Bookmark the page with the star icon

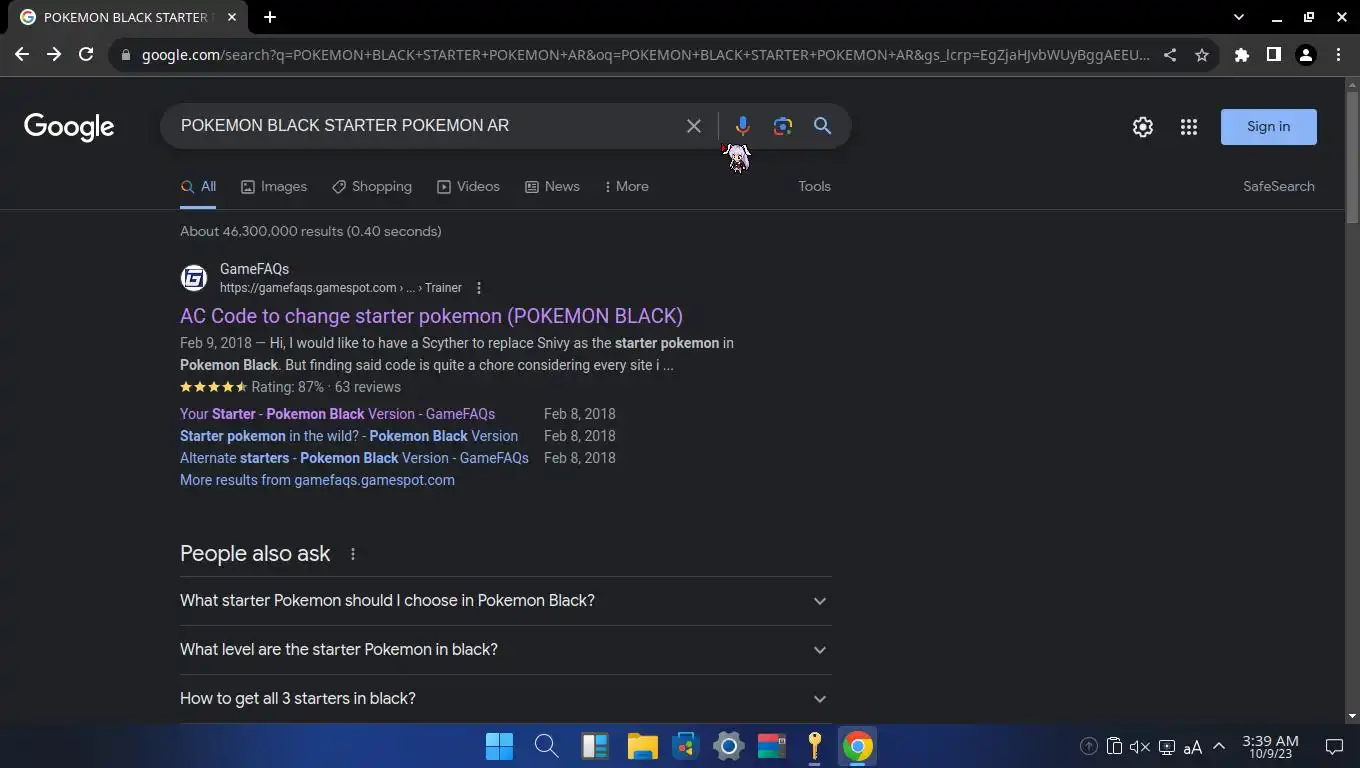point(1202,55)
